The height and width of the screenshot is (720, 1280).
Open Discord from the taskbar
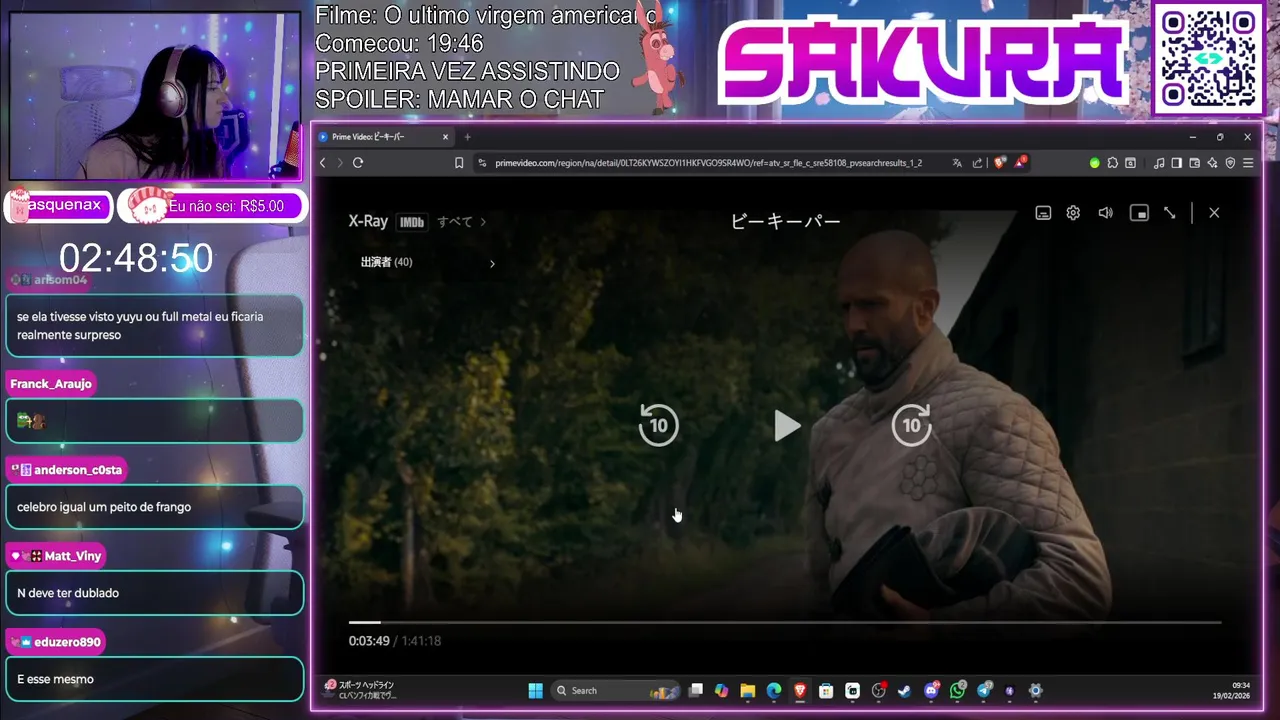932,690
